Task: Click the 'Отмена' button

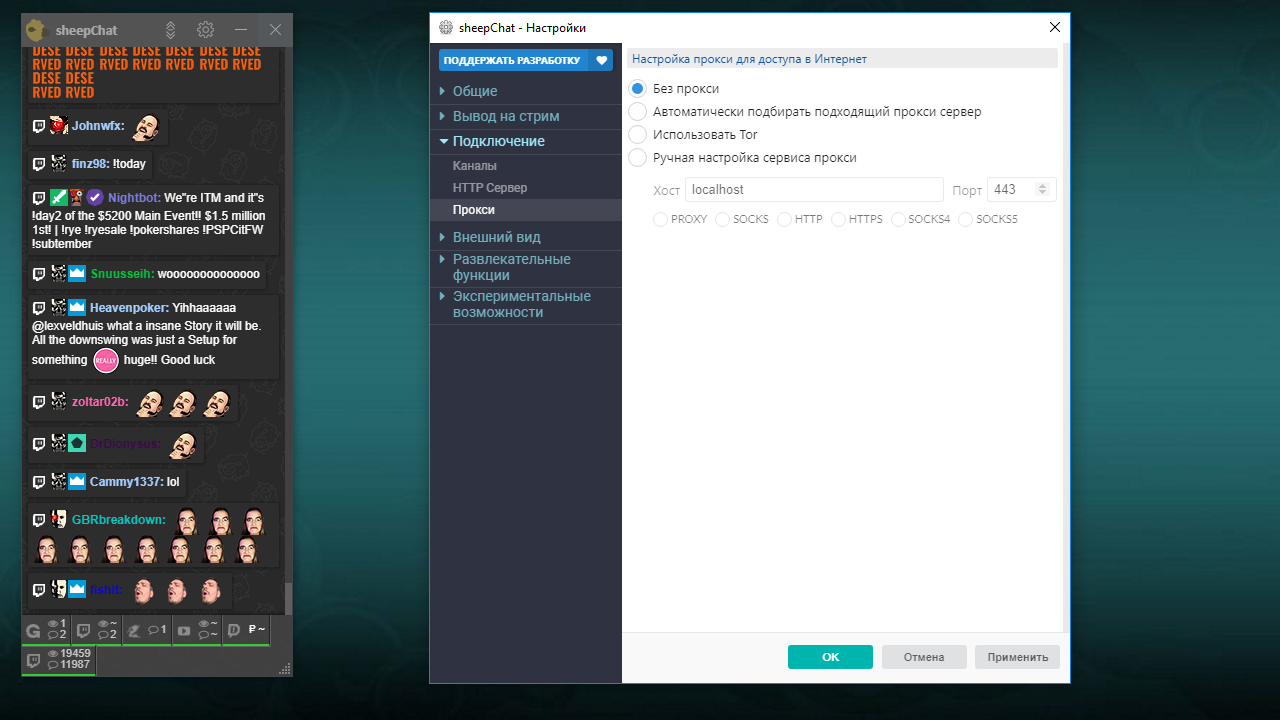Action: coord(924,657)
